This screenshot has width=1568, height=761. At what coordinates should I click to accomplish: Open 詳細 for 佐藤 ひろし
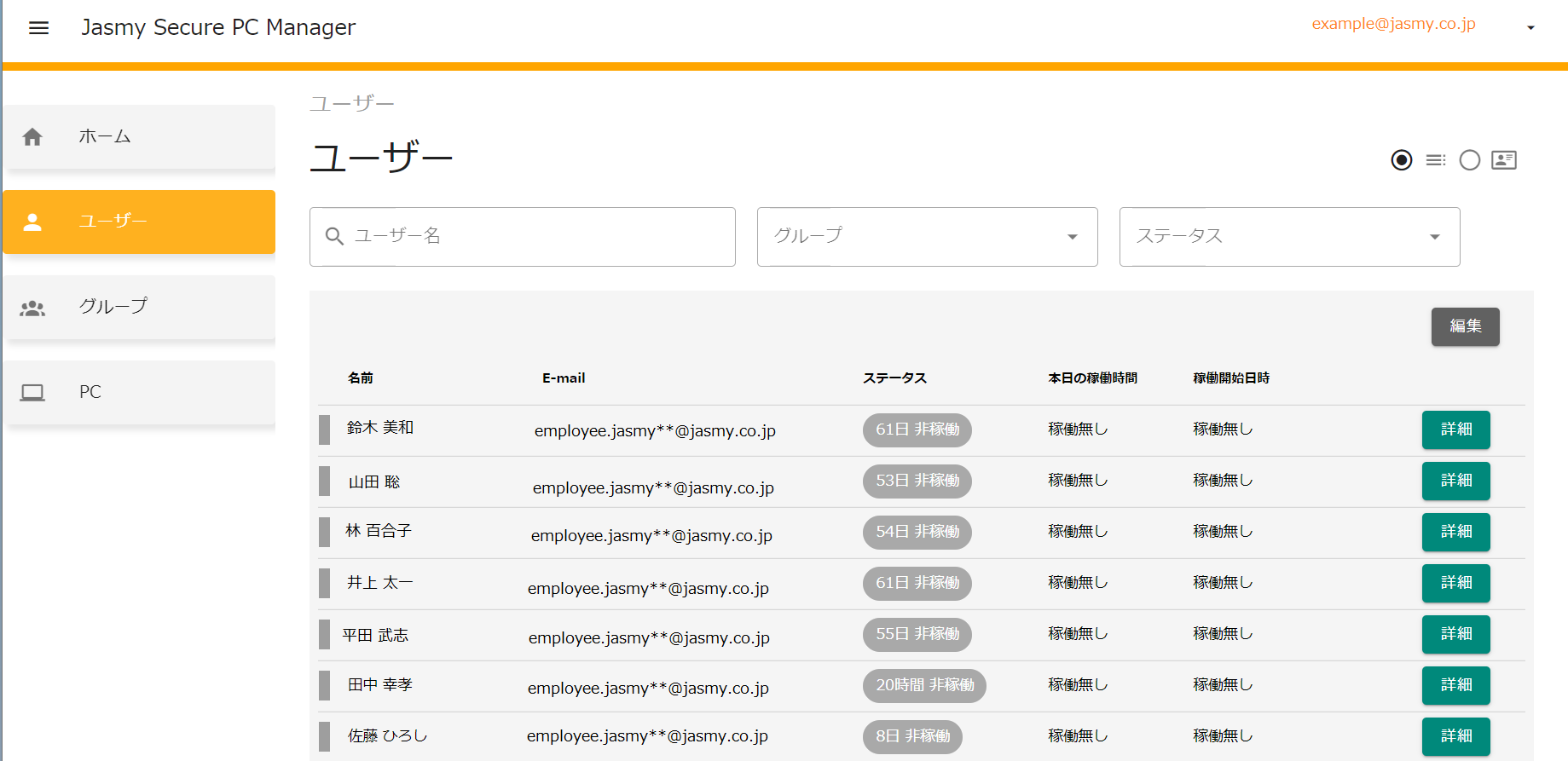[1456, 736]
